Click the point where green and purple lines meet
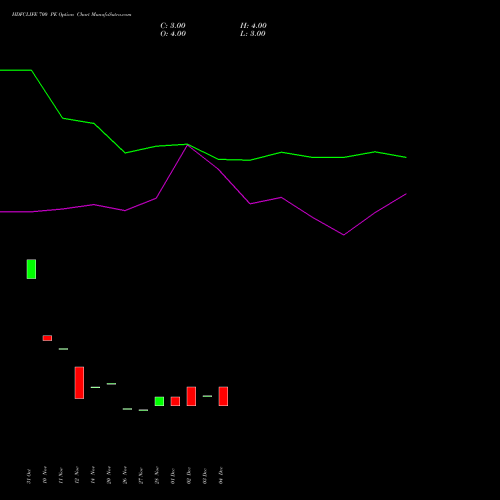Screen dimensions: 500x500 [187, 145]
